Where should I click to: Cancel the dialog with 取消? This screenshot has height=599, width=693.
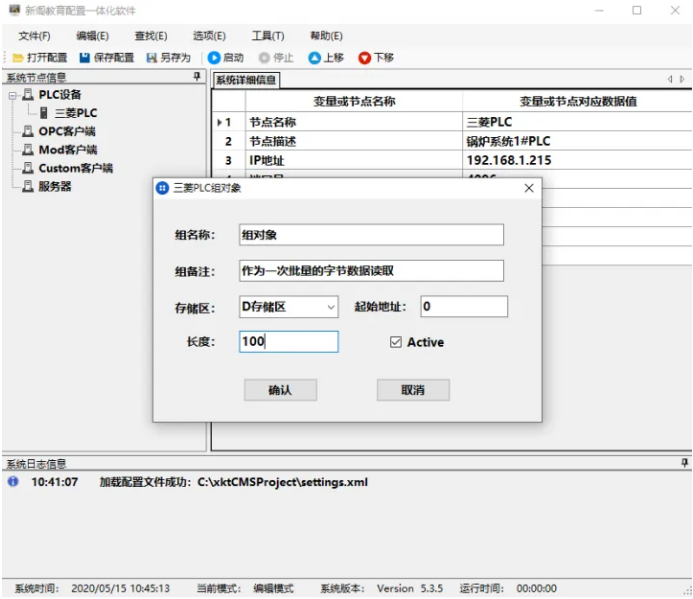pos(413,390)
